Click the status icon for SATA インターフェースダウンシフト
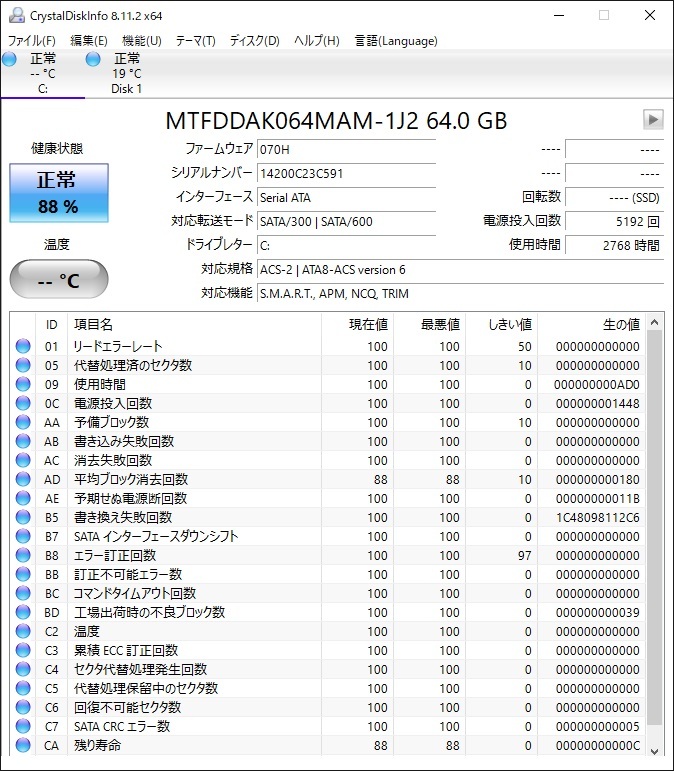674x771 pixels. coord(23,536)
